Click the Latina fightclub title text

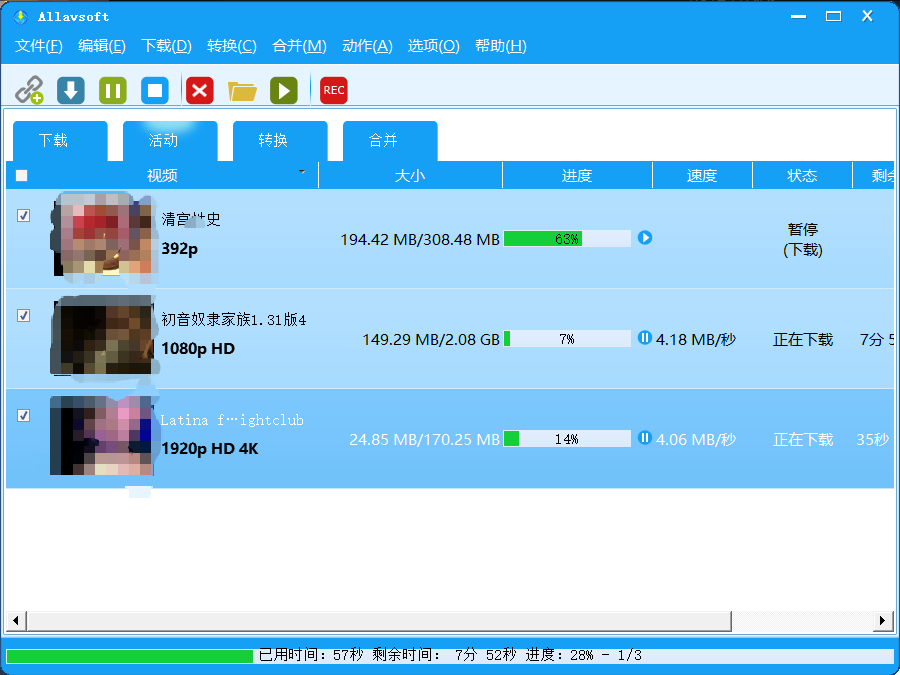(x=232, y=420)
